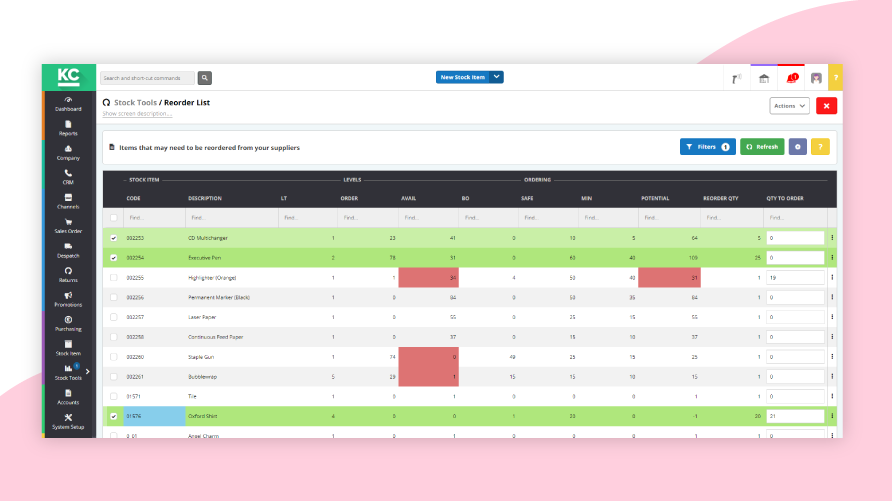Open the Actions dropdown
The width and height of the screenshot is (892, 501).
pos(789,106)
